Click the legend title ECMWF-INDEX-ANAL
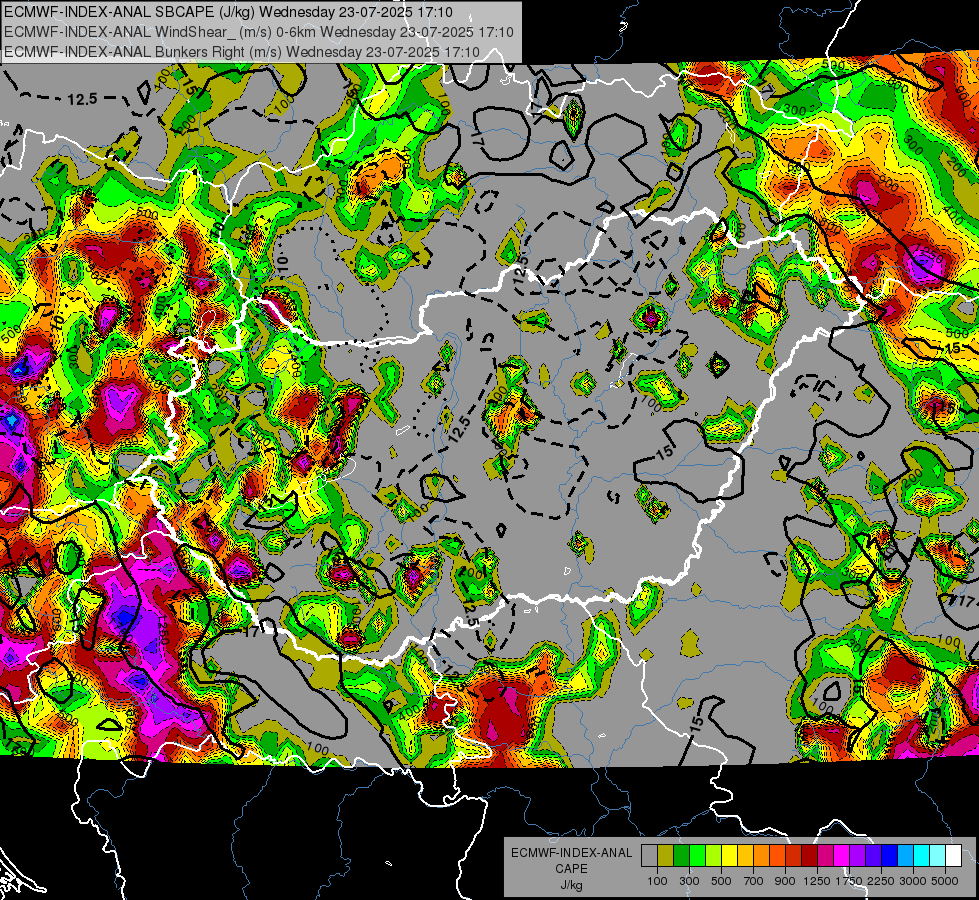Viewport: 979px width, 900px height. coord(571,853)
